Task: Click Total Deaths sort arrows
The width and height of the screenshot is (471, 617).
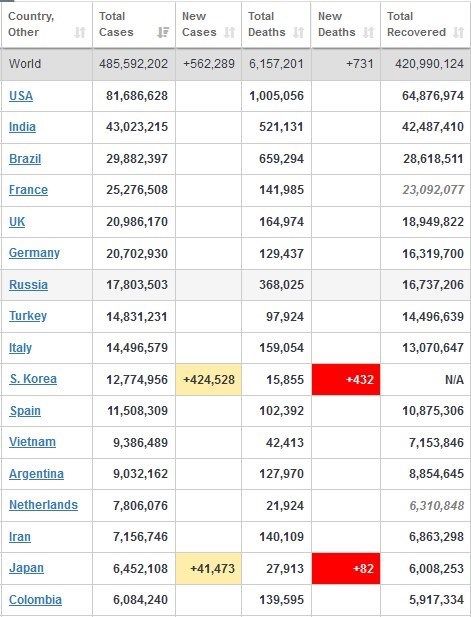Action: coord(298,32)
